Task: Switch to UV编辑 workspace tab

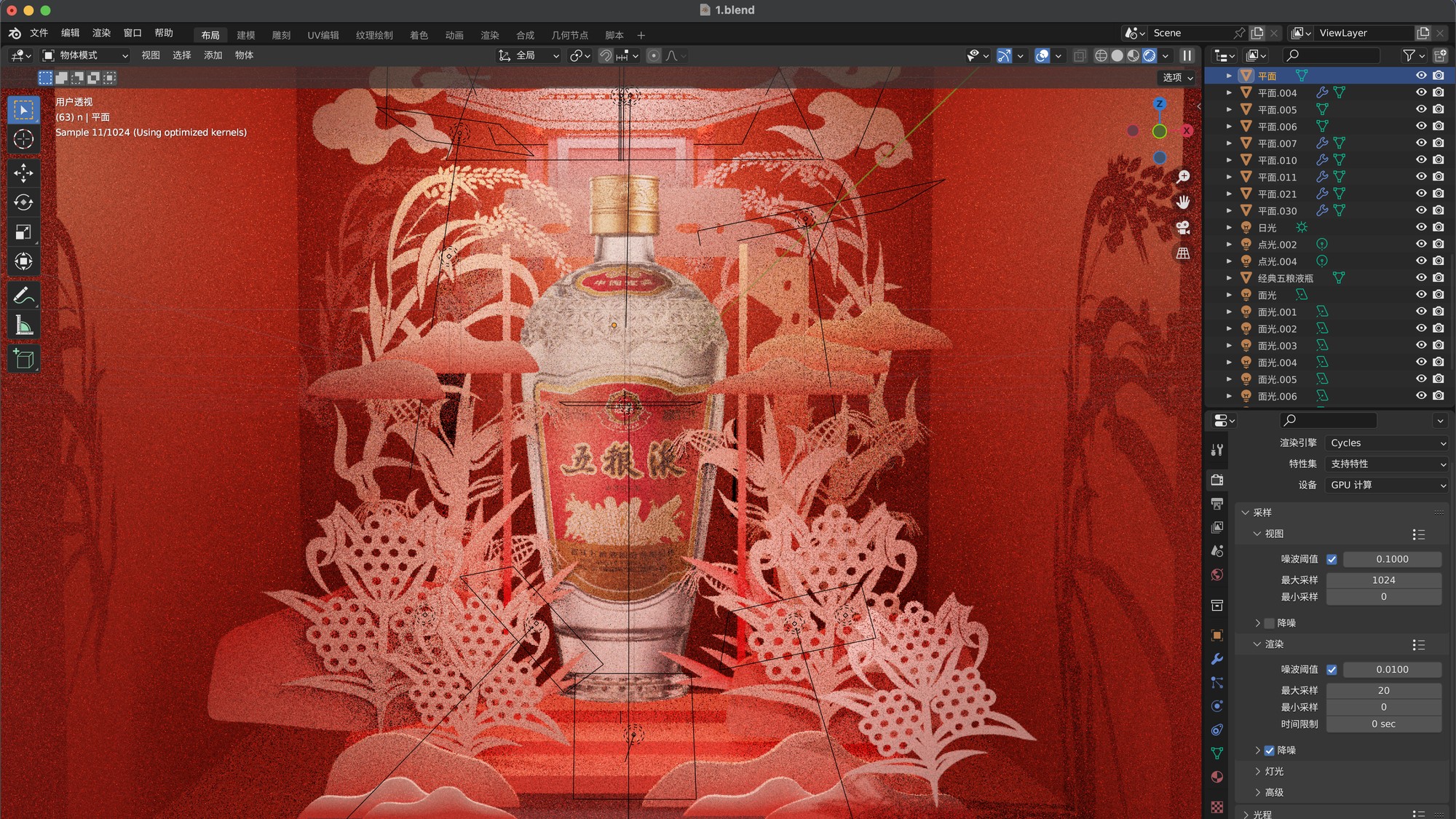Action: (x=323, y=36)
